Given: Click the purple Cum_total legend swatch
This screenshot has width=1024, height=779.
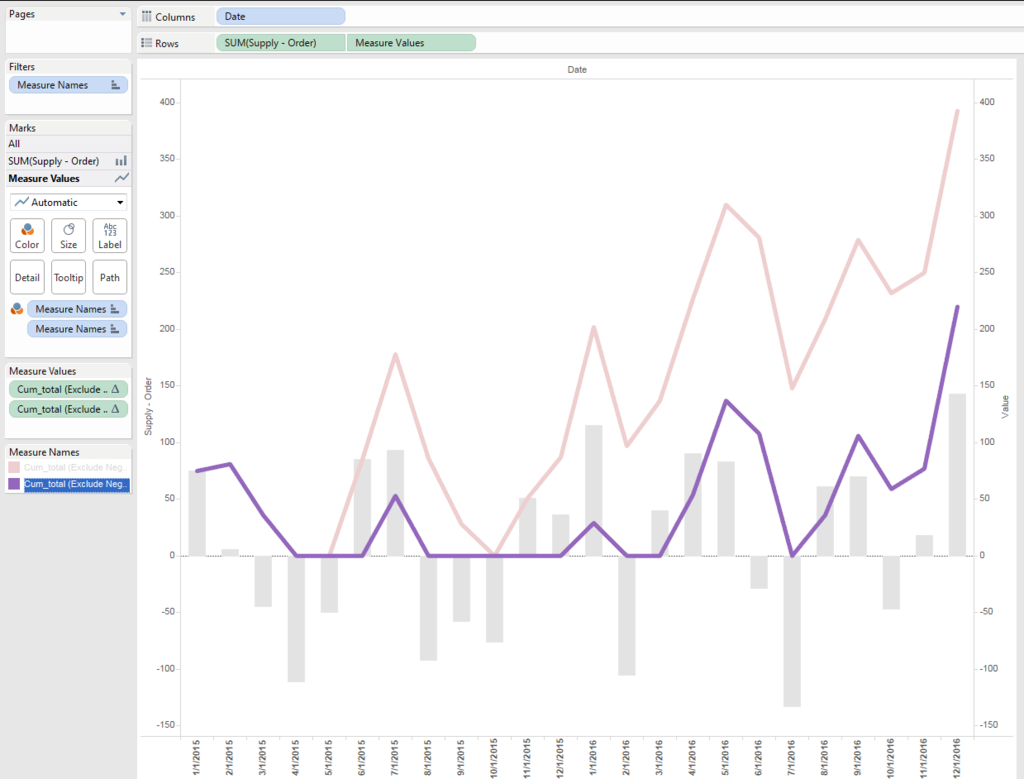Looking at the screenshot, I should (14, 484).
